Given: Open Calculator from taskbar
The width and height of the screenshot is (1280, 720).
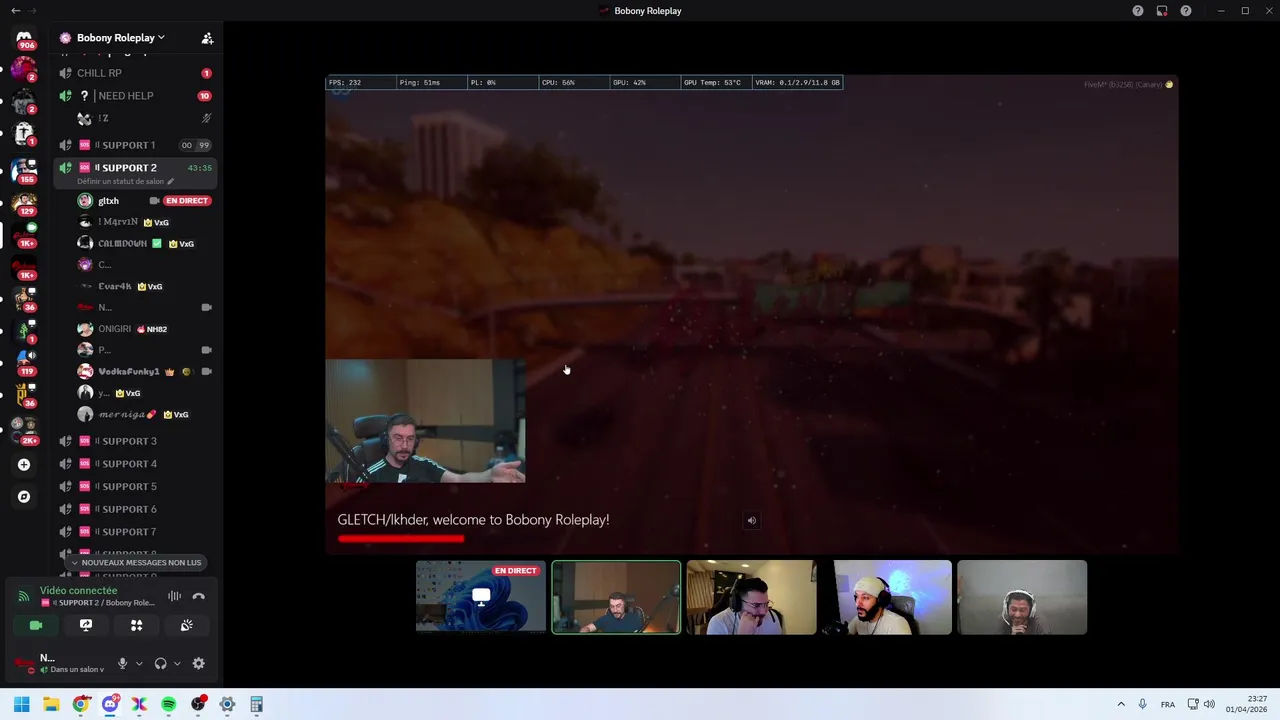Looking at the screenshot, I should tap(256, 705).
